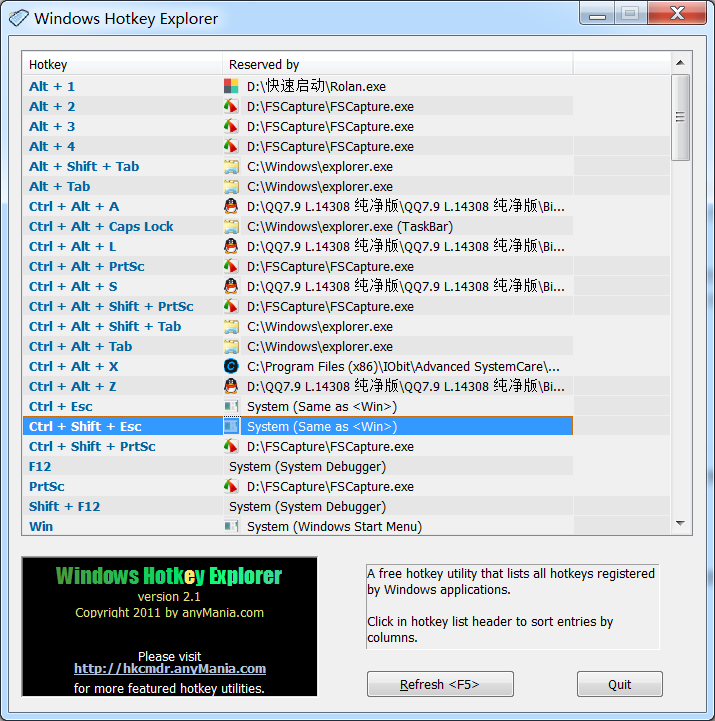Select the Ctrl + Alt + L hotkey entry
This screenshot has width=715, height=721.
tap(298, 246)
